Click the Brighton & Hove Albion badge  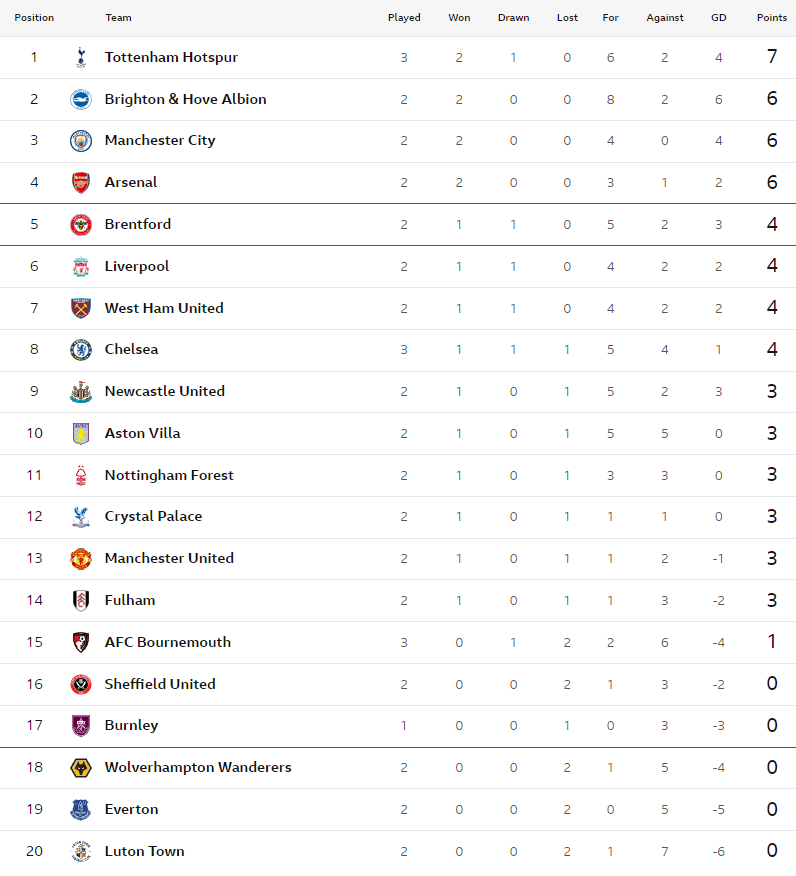(x=81, y=99)
